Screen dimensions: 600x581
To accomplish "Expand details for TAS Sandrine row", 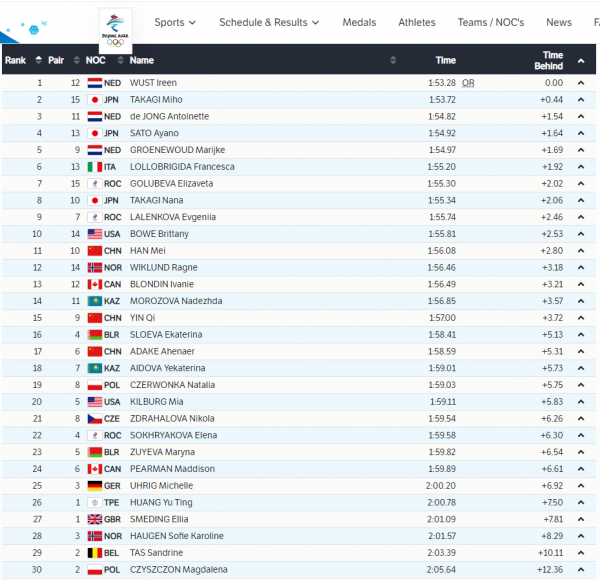I will [581, 553].
